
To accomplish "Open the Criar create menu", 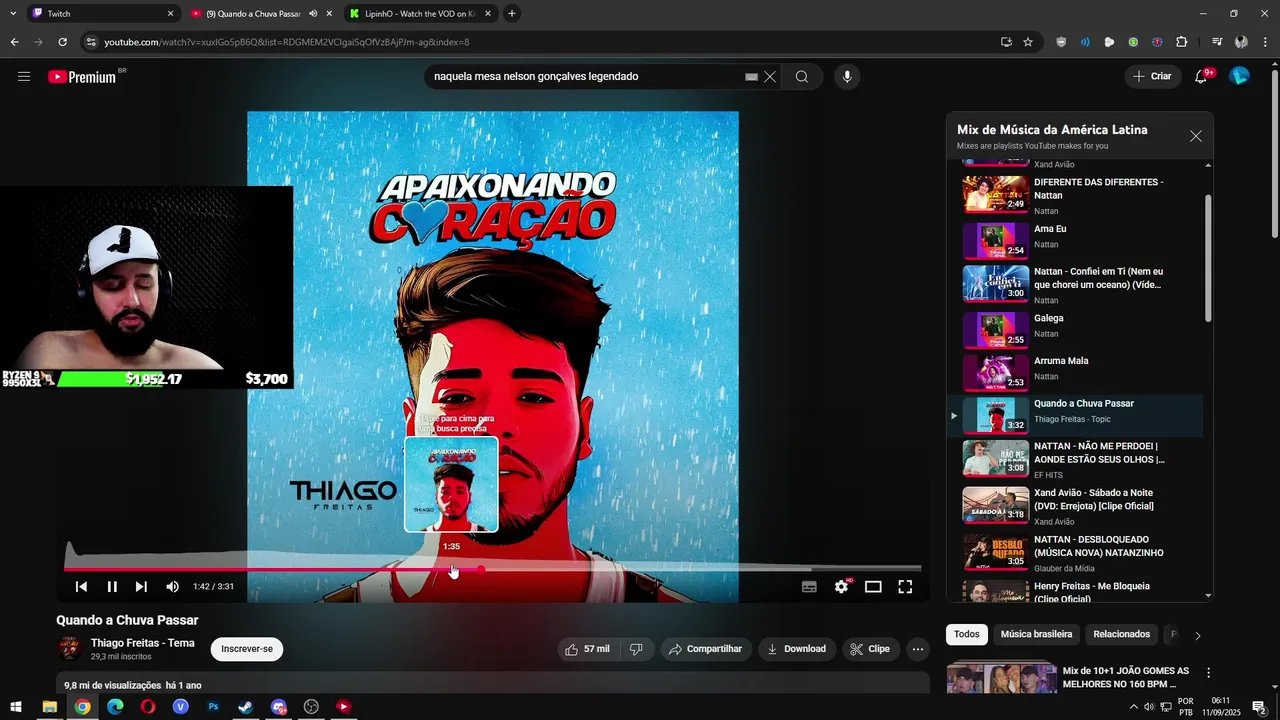I will point(1152,76).
